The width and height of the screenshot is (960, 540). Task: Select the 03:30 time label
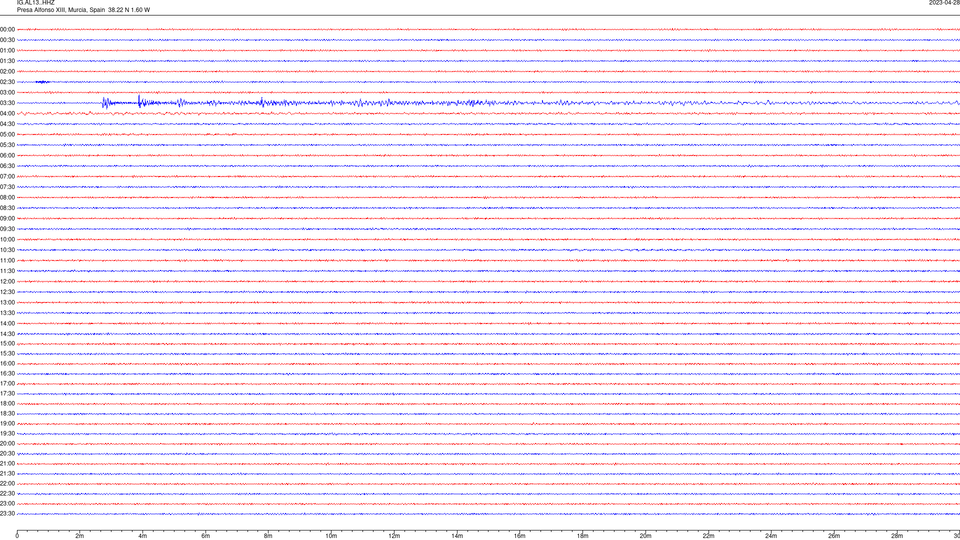coord(7,103)
